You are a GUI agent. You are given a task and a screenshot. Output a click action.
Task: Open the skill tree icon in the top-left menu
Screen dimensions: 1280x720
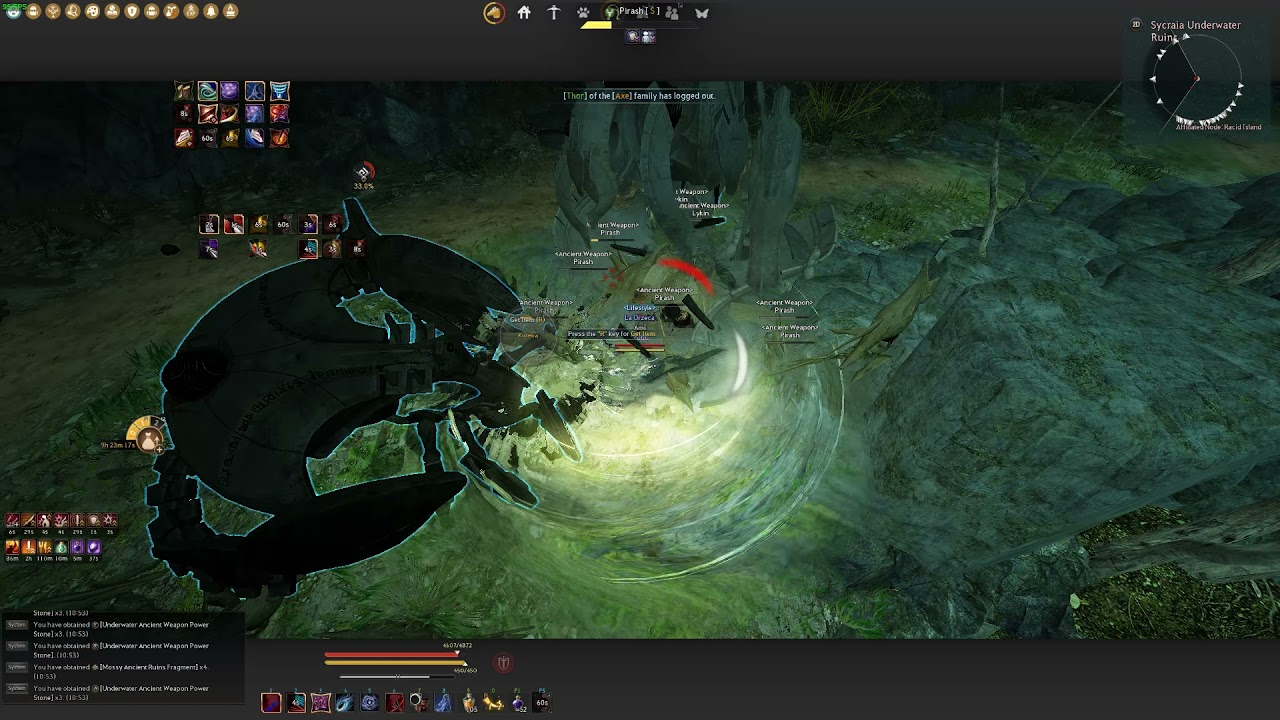(x=53, y=11)
